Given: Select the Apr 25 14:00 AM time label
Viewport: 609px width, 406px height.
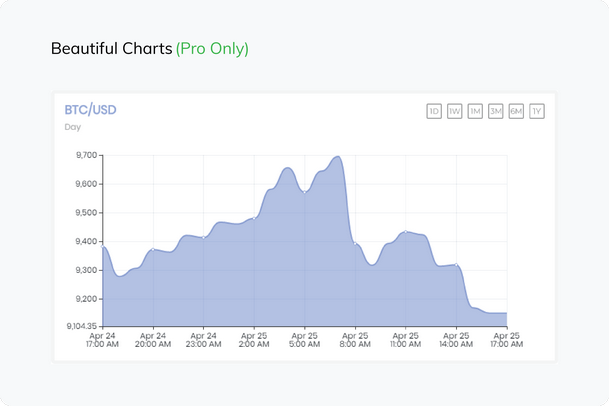Looking at the screenshot, I should [456, 340].
